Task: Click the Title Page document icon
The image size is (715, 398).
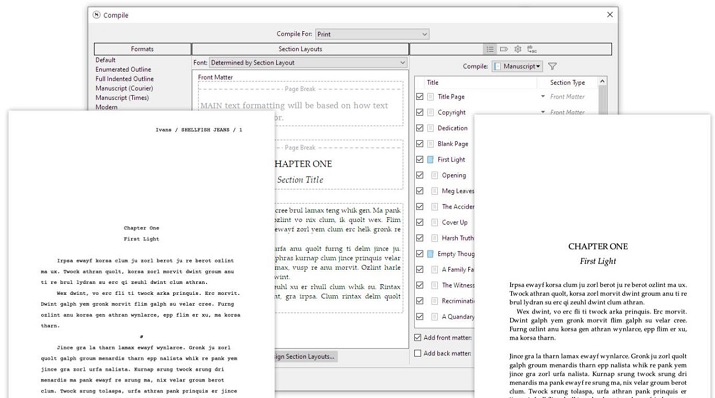Action: point(430,97)
